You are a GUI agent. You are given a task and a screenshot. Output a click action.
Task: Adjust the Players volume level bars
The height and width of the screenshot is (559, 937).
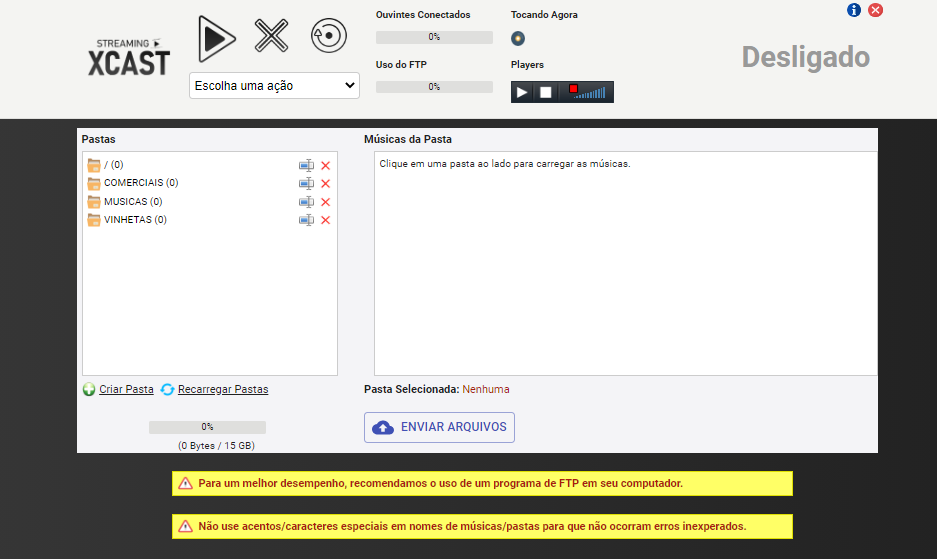(595, 93)
